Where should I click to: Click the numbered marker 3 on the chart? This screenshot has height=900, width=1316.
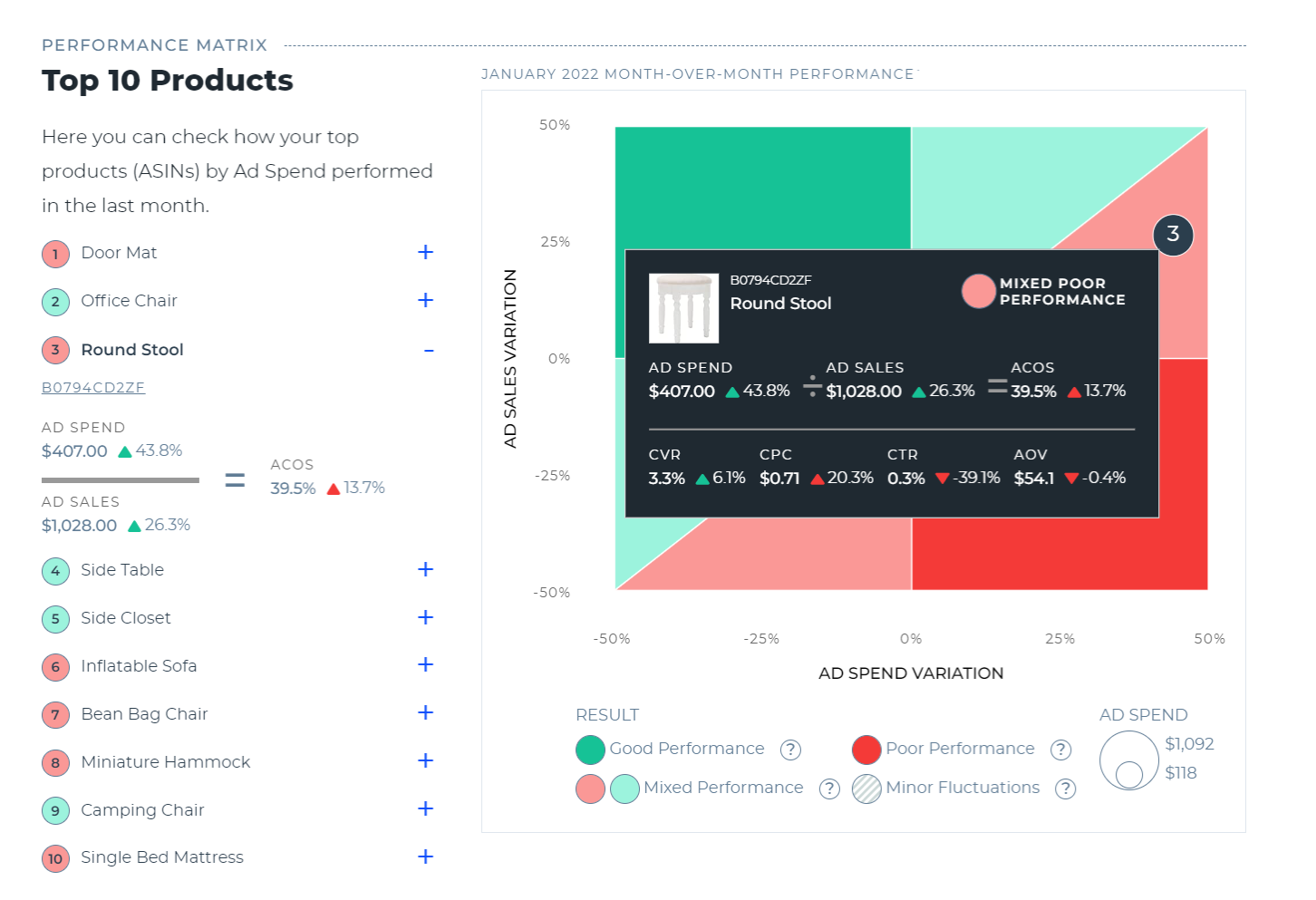click(x=1173, y=235)
